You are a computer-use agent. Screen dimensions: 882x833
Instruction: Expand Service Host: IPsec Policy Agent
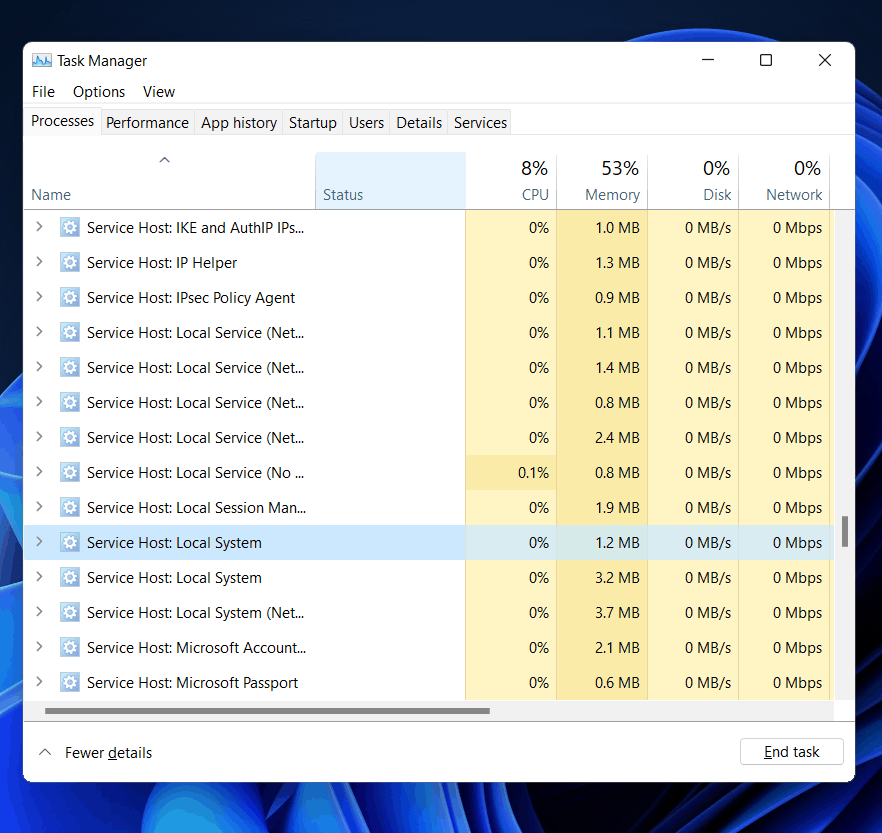[39, 297]
